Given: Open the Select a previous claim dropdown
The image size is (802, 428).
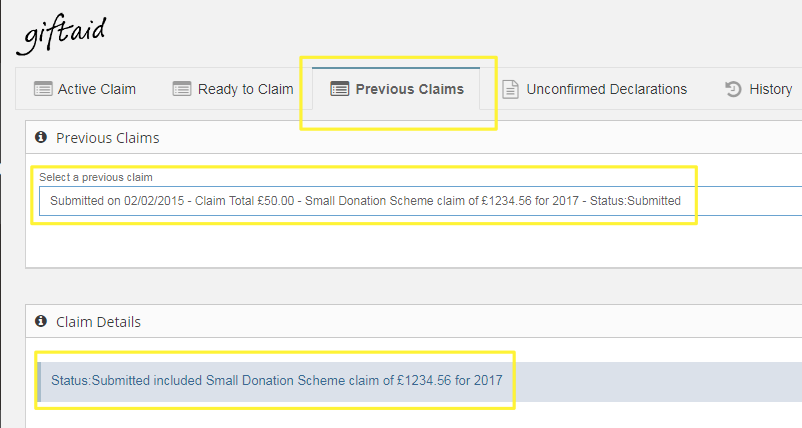Looking at the screenshot, I should [x=420, y=201].
